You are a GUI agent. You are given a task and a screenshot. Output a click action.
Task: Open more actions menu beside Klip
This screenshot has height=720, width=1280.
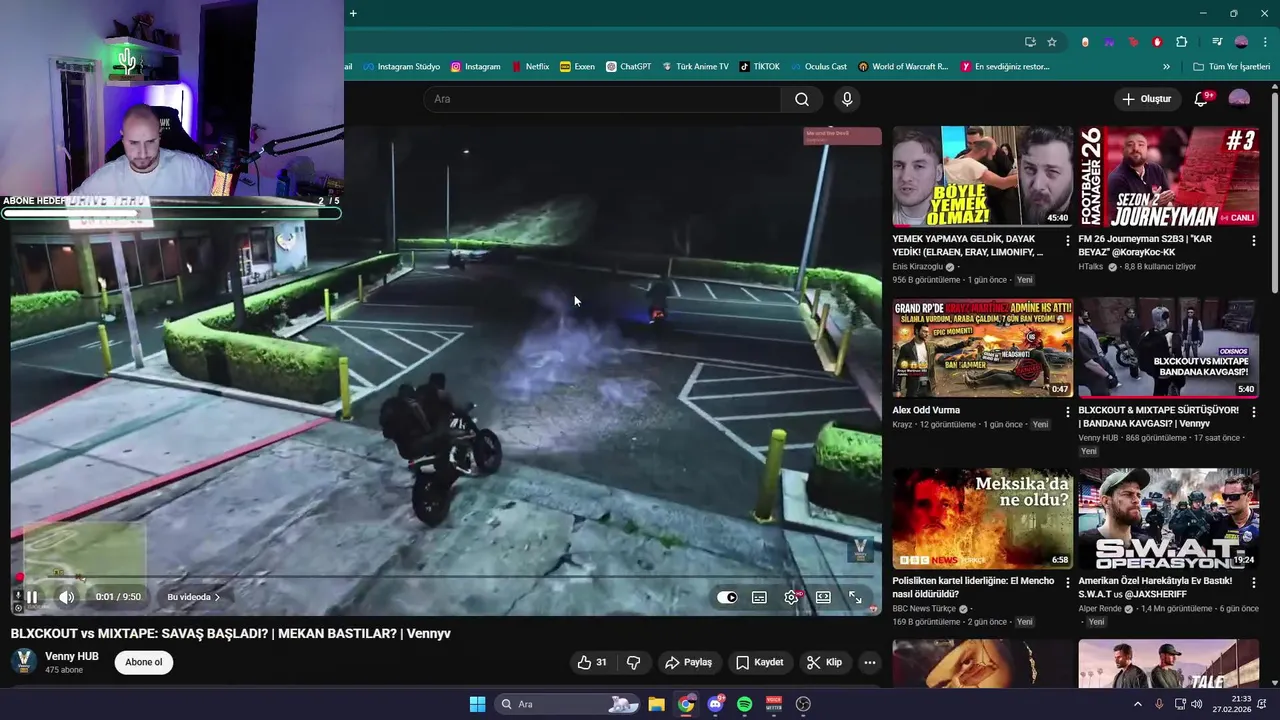pyautogui.click(x=870, y=662)
